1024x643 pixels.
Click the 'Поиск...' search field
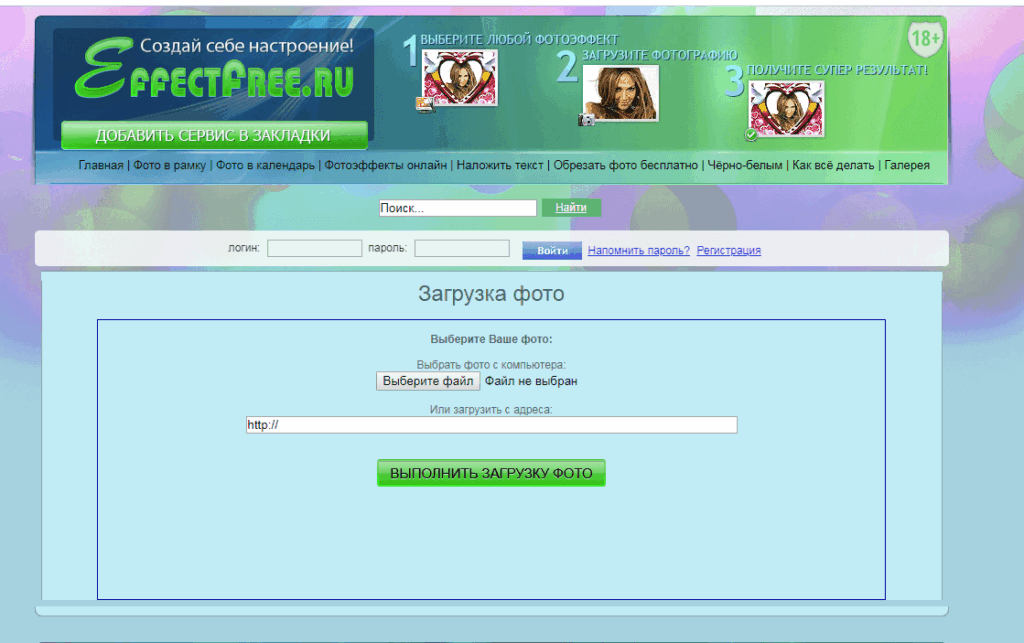[457, 208]
